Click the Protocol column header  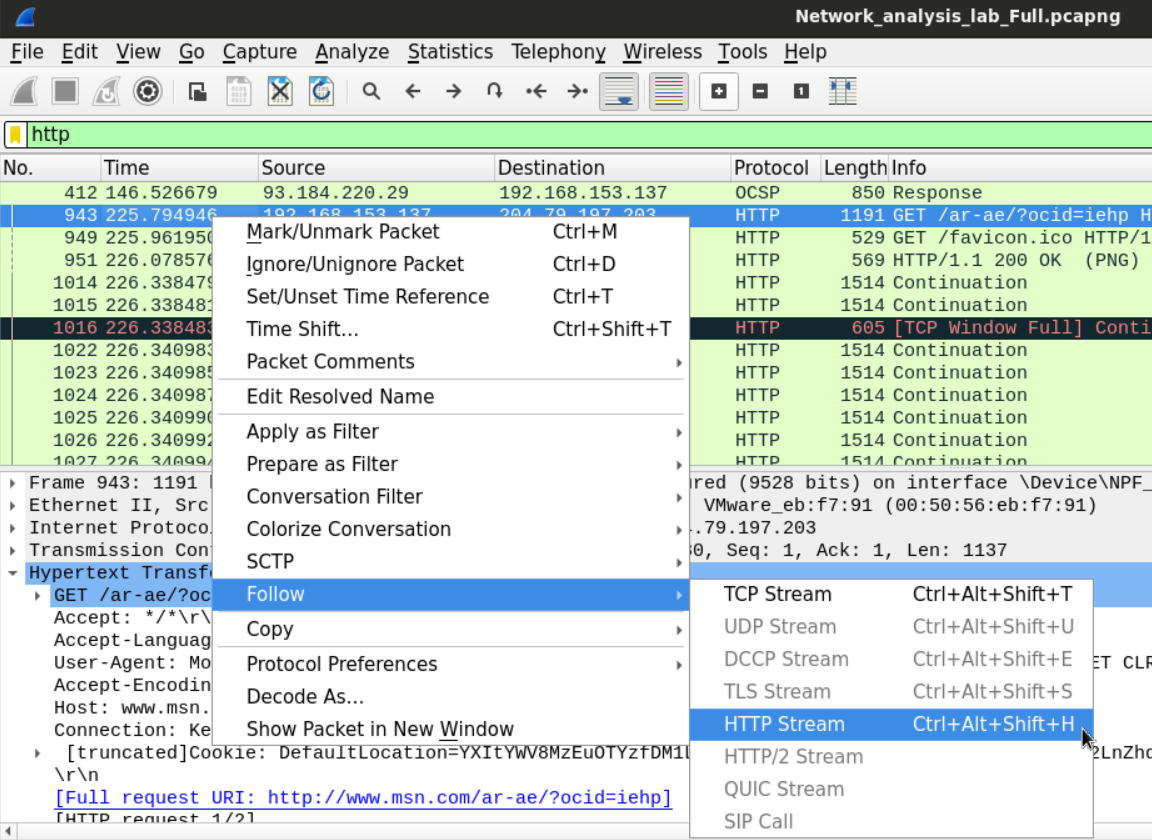pyautogui.click(x=770, y=168)
